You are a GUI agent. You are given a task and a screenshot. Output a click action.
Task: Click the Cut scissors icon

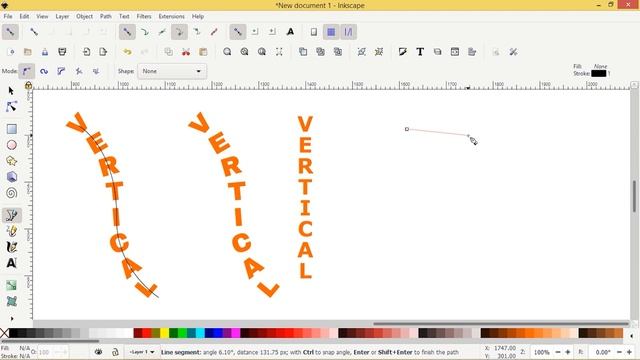pyautogui.click(x=186, y=52)
